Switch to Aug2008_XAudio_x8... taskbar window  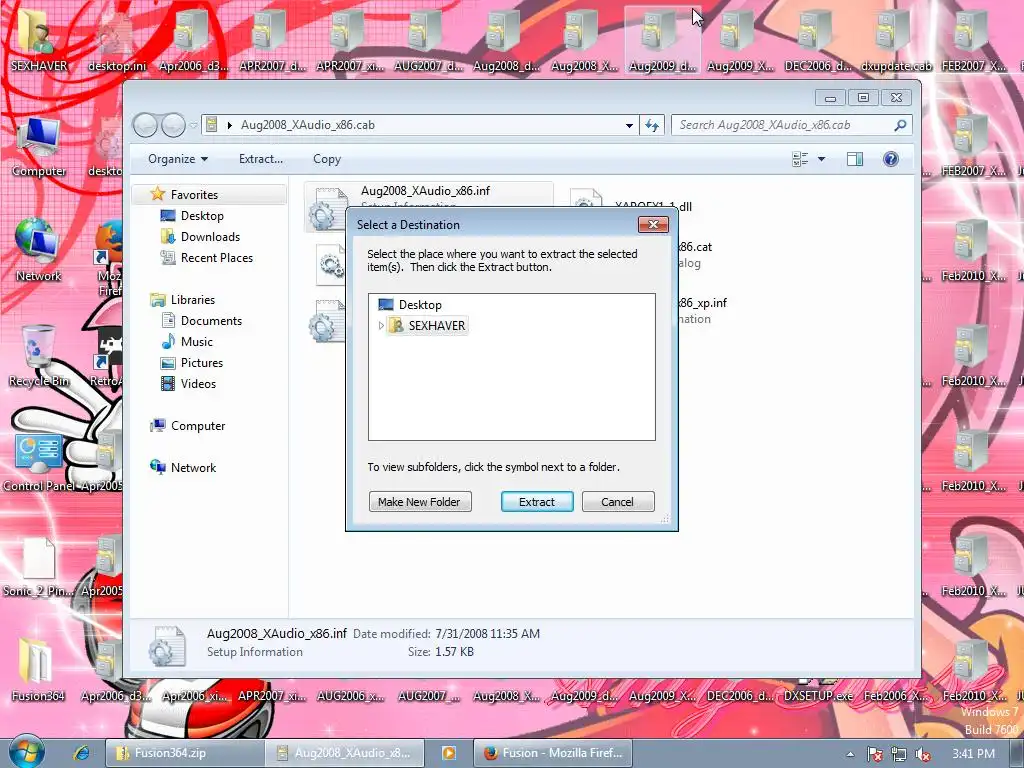coord(345,753)
